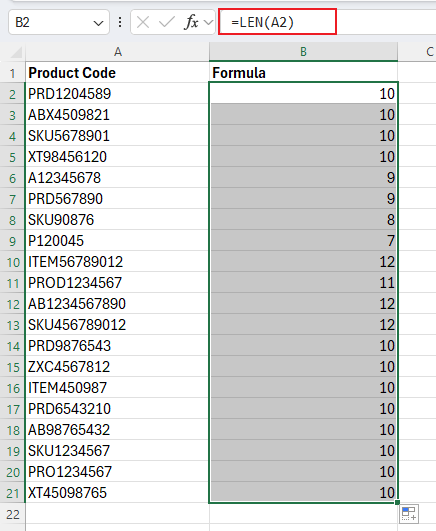Select cell containing SKU456789012
Screen dimensions: 436x531
coord(117,325)
